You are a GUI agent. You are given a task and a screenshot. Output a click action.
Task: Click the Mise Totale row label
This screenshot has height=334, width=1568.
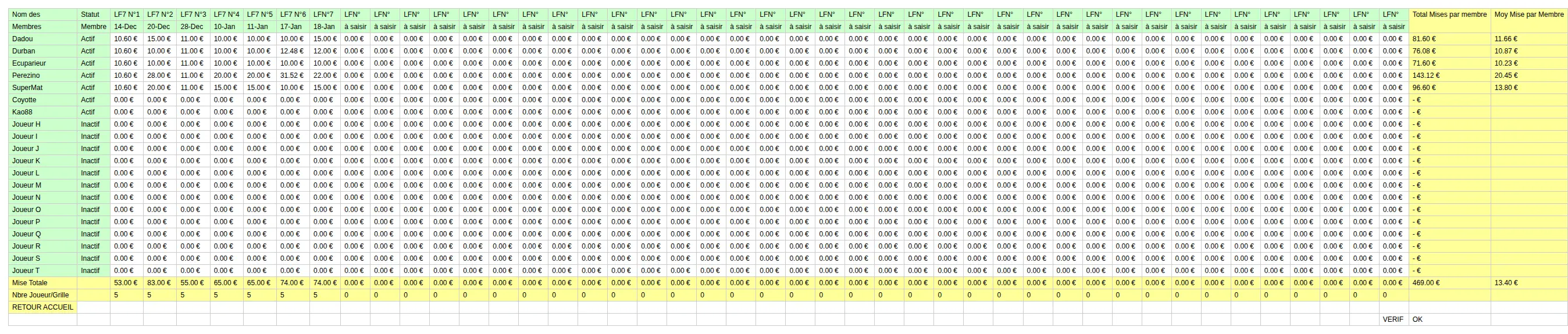42,283
